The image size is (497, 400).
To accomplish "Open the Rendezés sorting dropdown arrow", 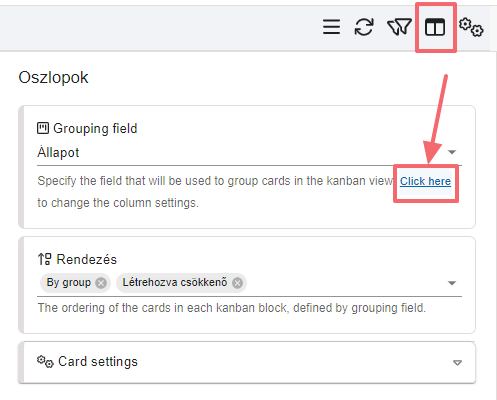I will [452, 283].
